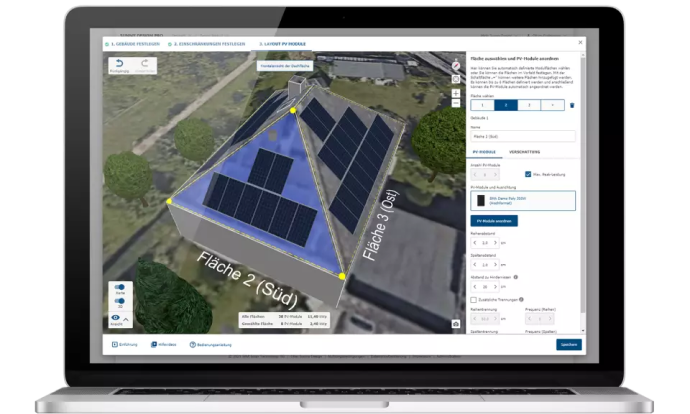Switch to the PV-Module tab

pos(484,152)
